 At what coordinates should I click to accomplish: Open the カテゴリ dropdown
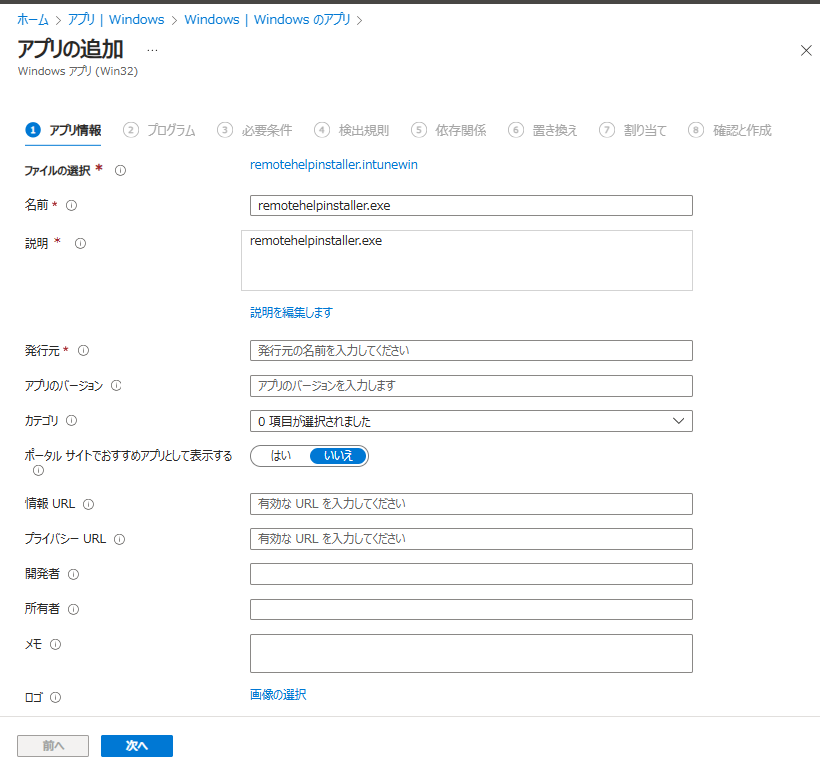[x=471, y=421]
